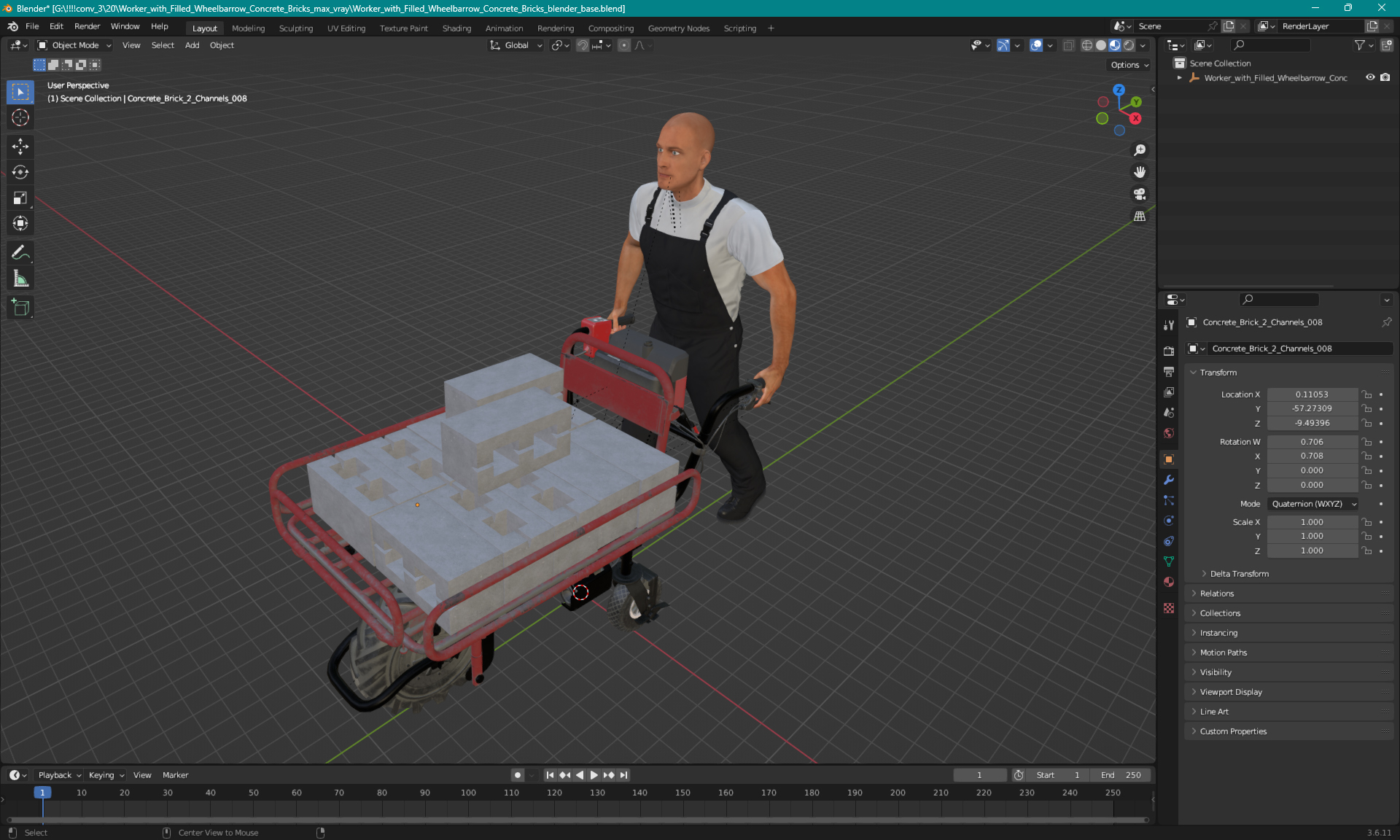Image resolution: width=1400 pixels, height=840 pixels.
Task: Switch to solid viewport shading
Action: point(1100,45)
